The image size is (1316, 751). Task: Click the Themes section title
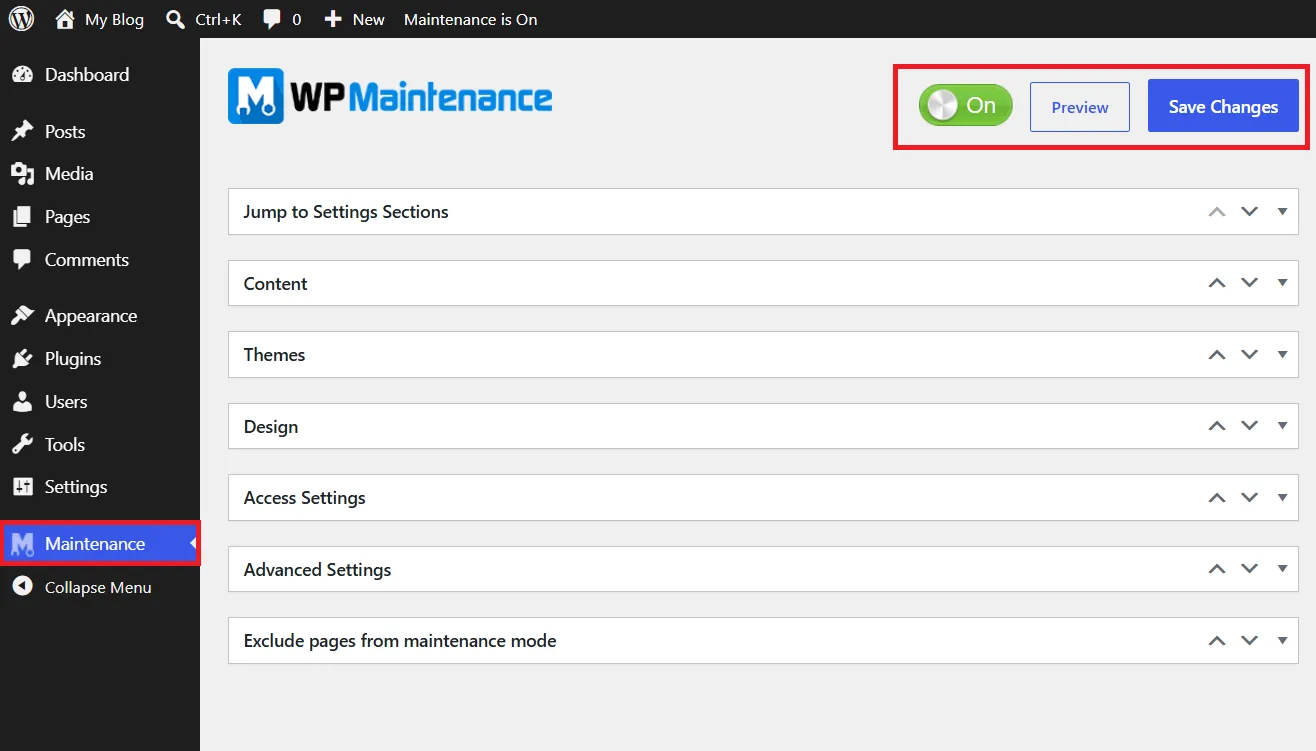click(x=275, y=355)
